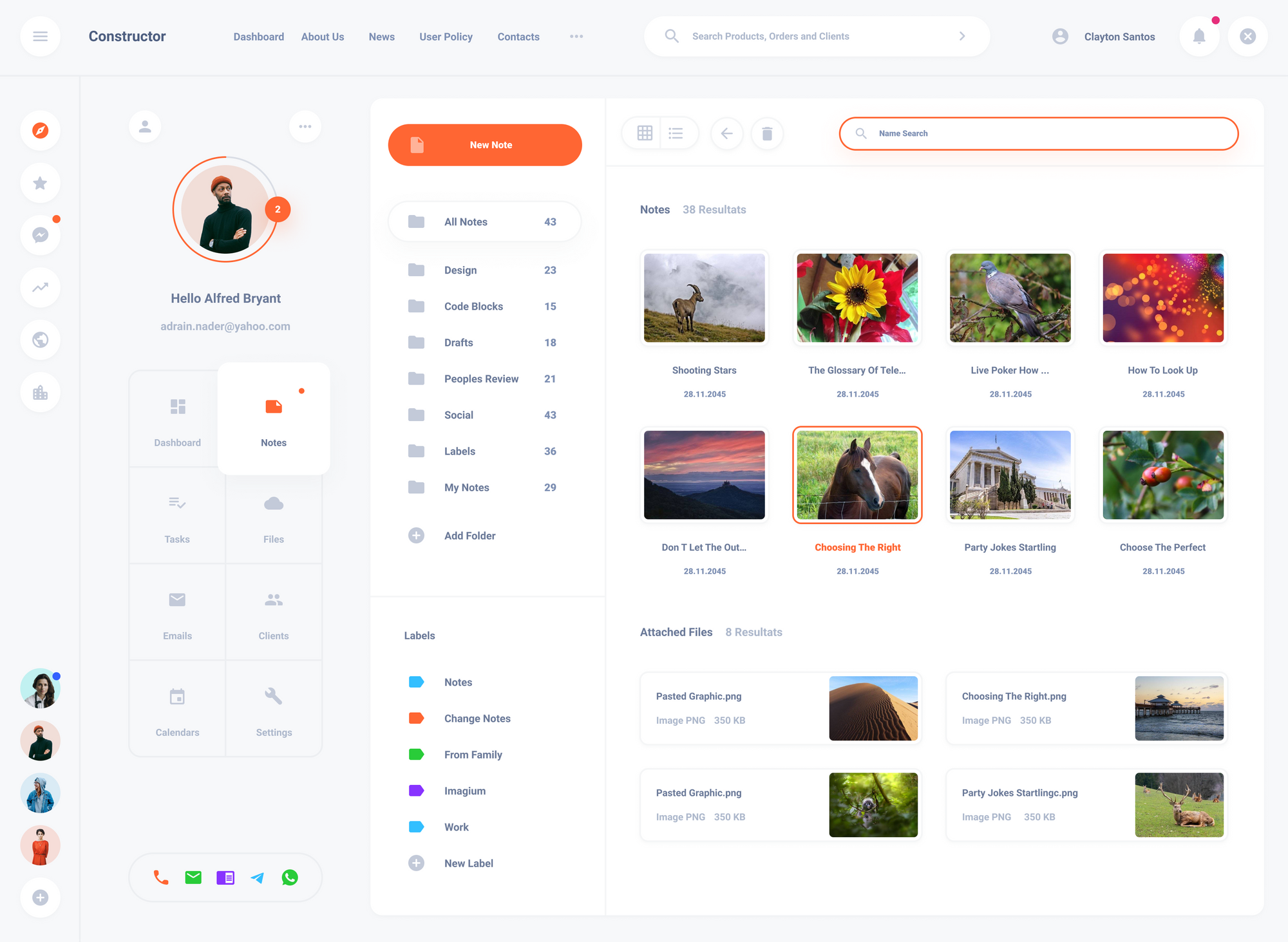This screenshot has height=942, width=1288.
Task: Open the notifications bell icon
Action: point(1199,36)
